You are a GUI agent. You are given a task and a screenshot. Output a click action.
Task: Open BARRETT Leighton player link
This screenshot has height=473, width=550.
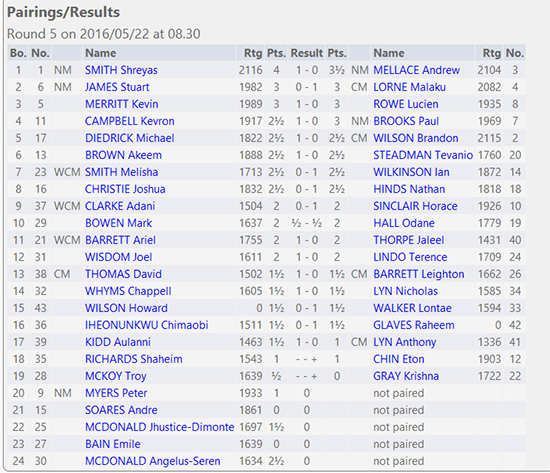pos(418,274)
